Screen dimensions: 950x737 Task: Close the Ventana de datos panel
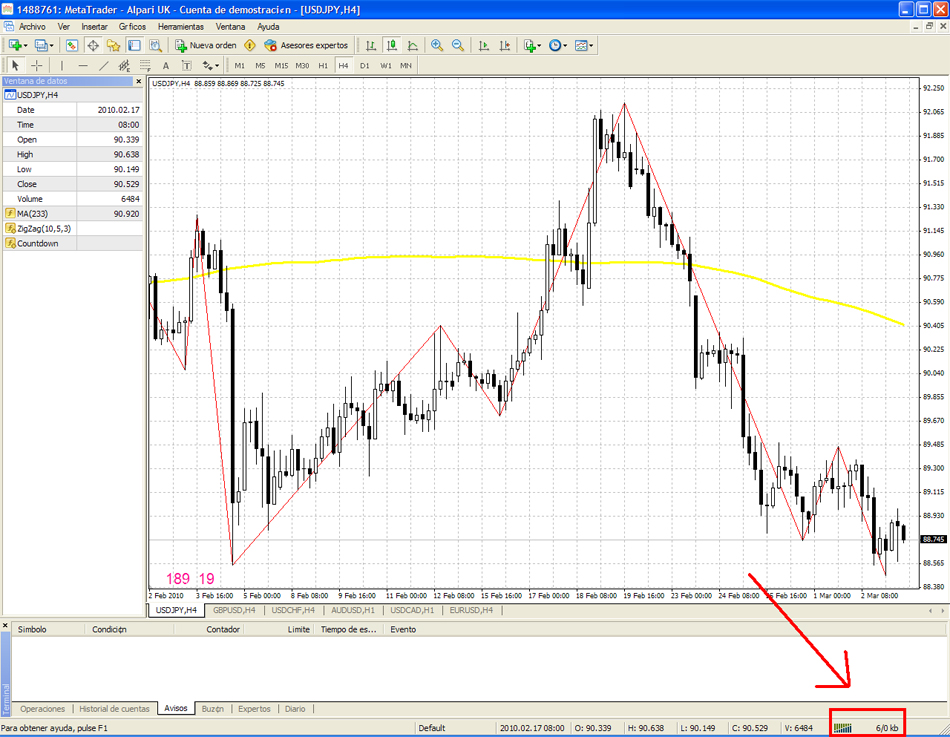[x=138, y=81]
